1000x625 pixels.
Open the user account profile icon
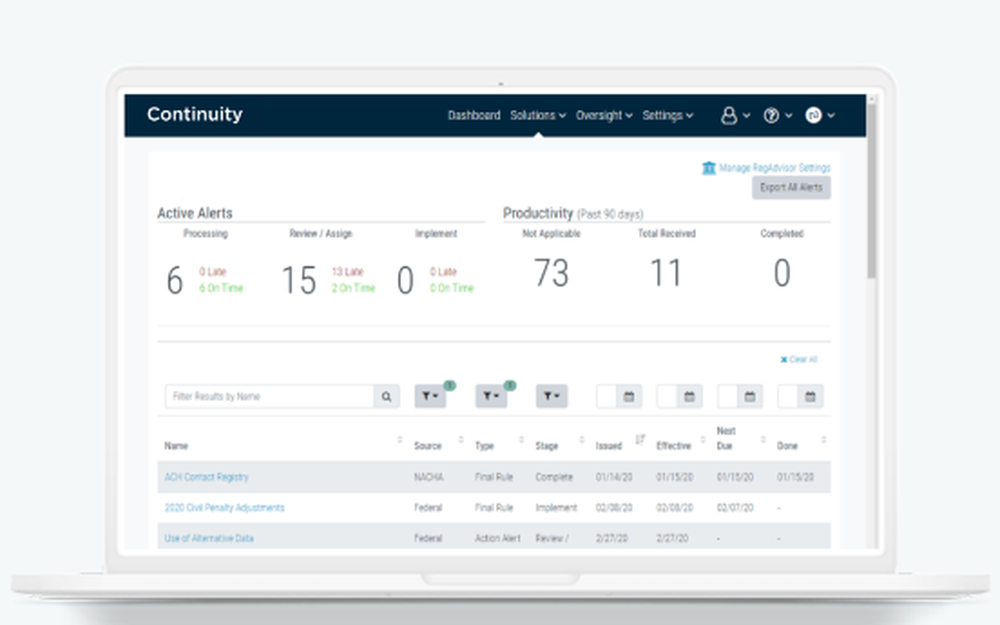(729, 116)
